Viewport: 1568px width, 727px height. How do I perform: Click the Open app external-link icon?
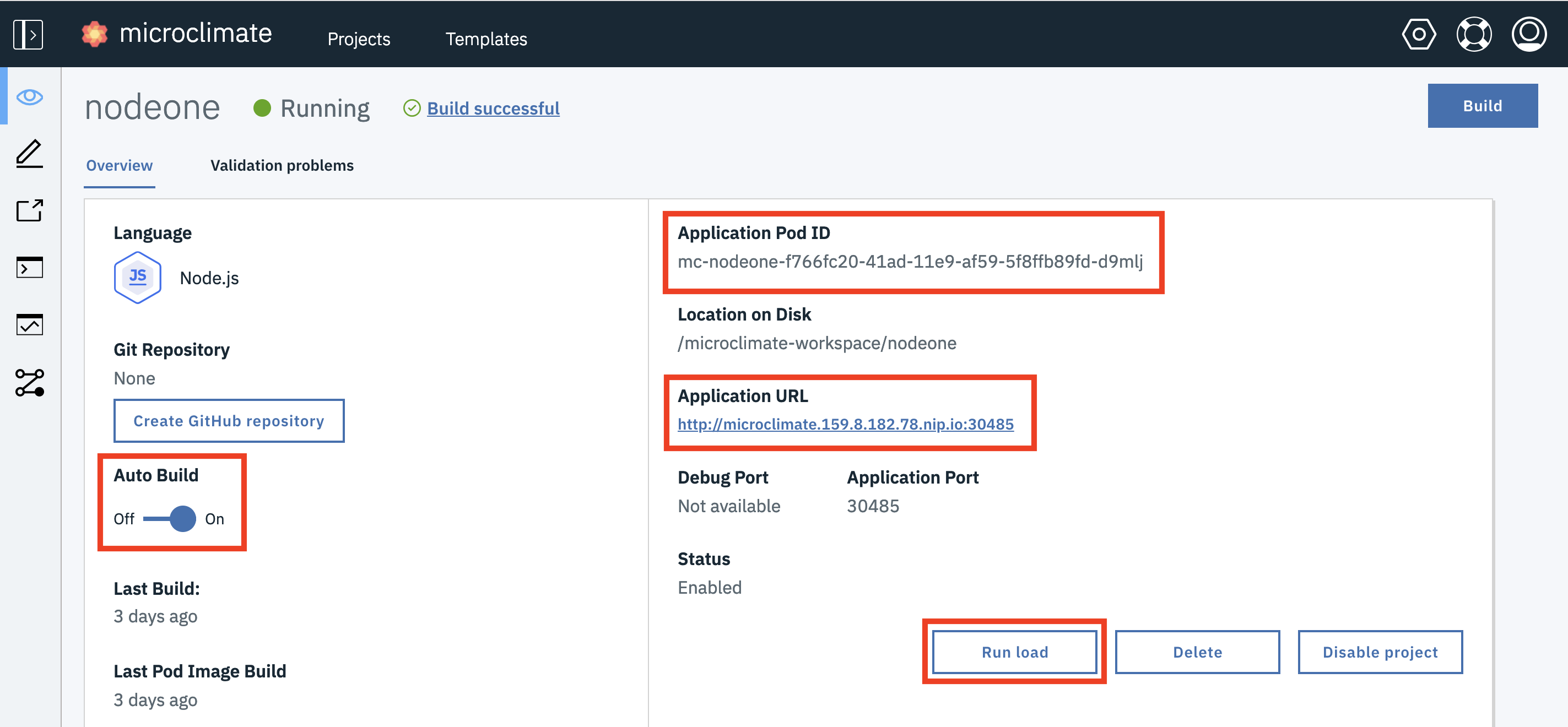(x=29, y=211)
